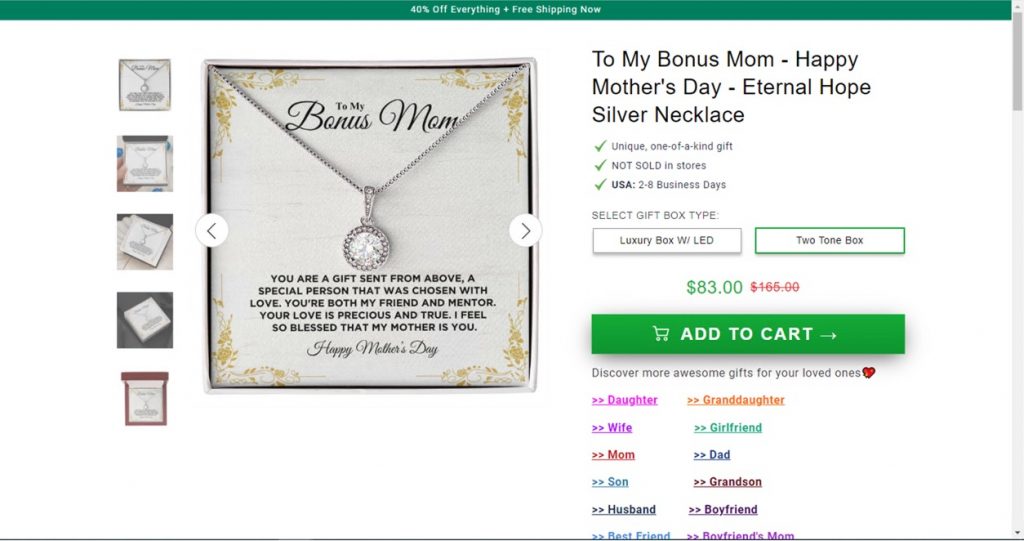Open the Girlfriend gifts link
Image resolution: width=1024 pixels, height=541 pixels.
coord(728,428)
